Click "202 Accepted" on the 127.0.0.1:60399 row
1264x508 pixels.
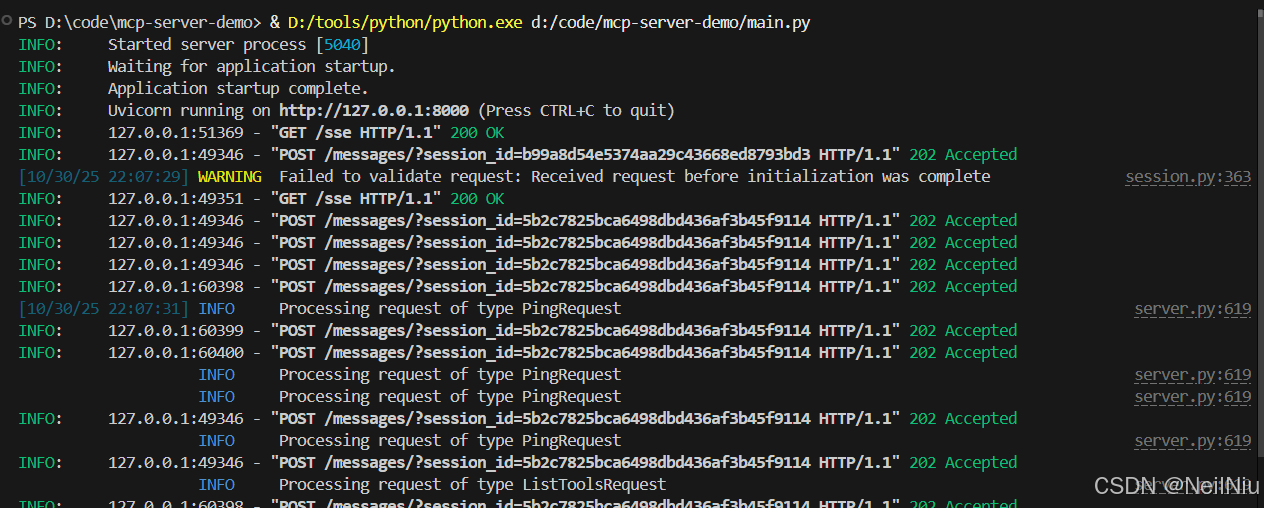(963, 330)
